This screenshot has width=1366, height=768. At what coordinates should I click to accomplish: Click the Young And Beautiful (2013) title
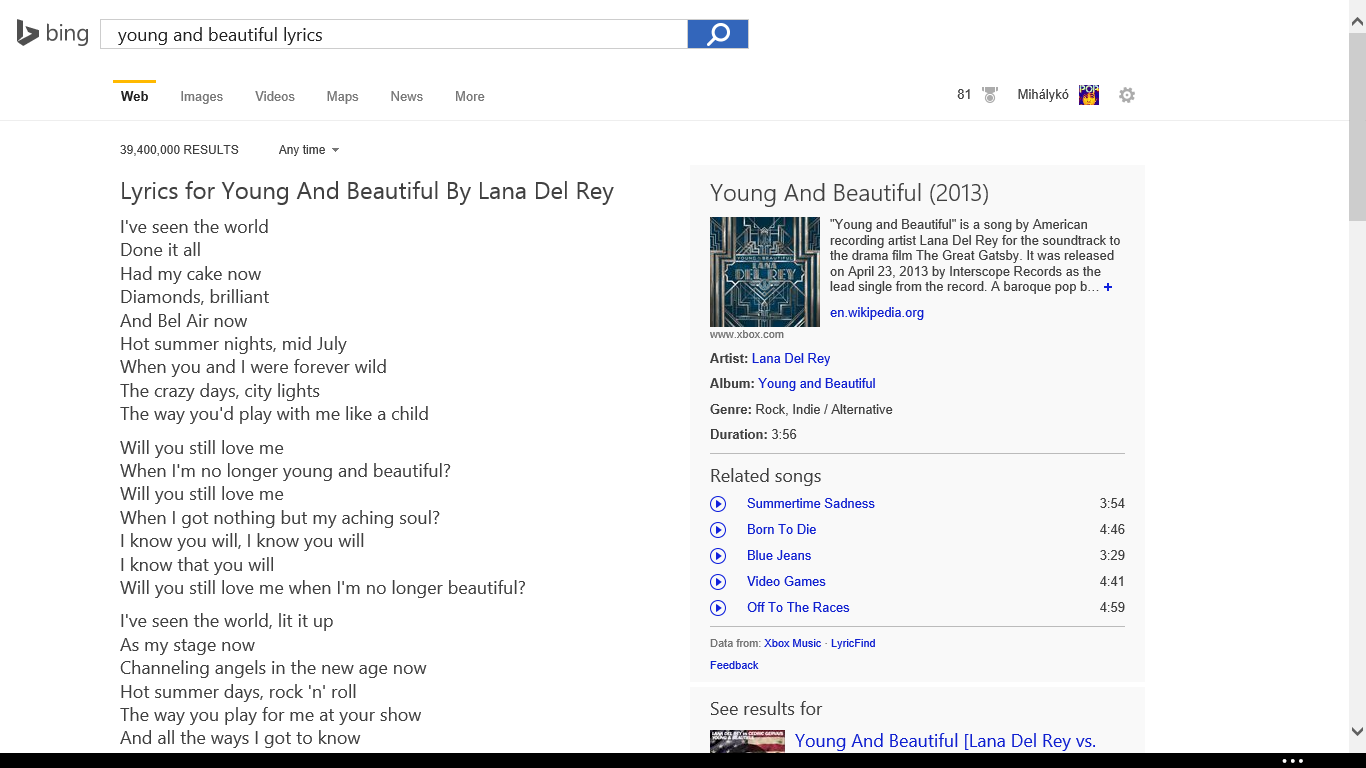pos(849,193)
